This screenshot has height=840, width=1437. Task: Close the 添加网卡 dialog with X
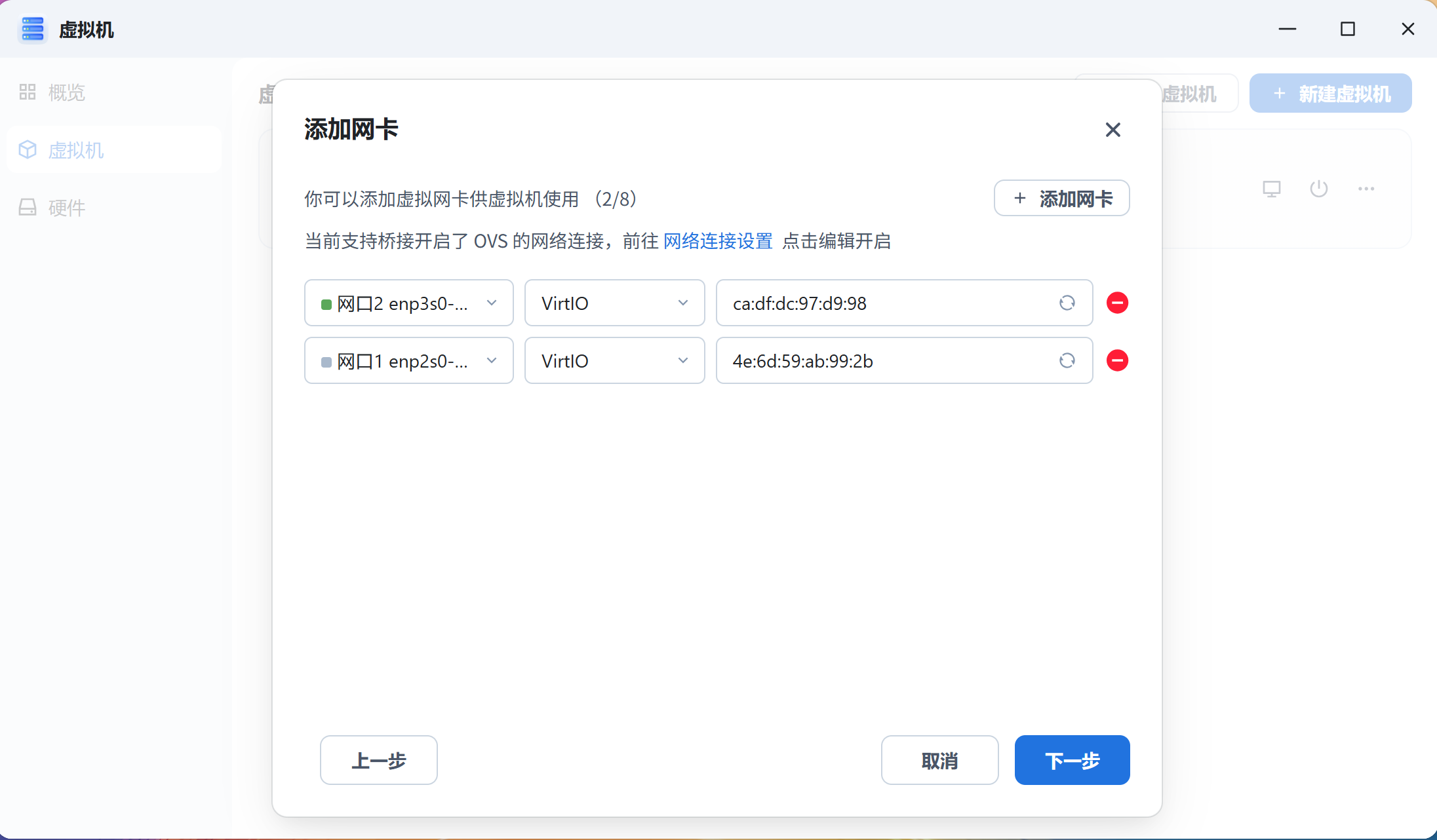tap(1112, 130)
